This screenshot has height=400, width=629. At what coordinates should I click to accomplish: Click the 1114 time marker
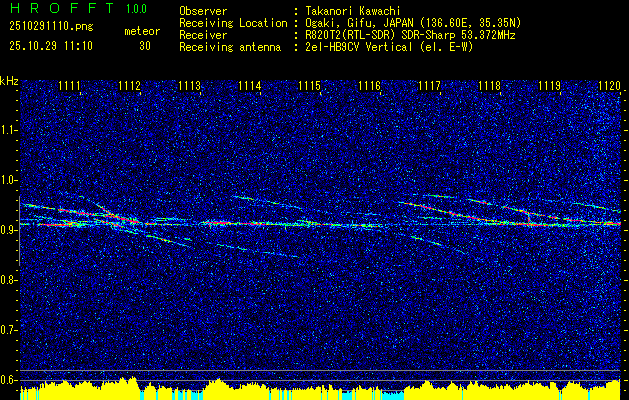(x=250, y=86)
